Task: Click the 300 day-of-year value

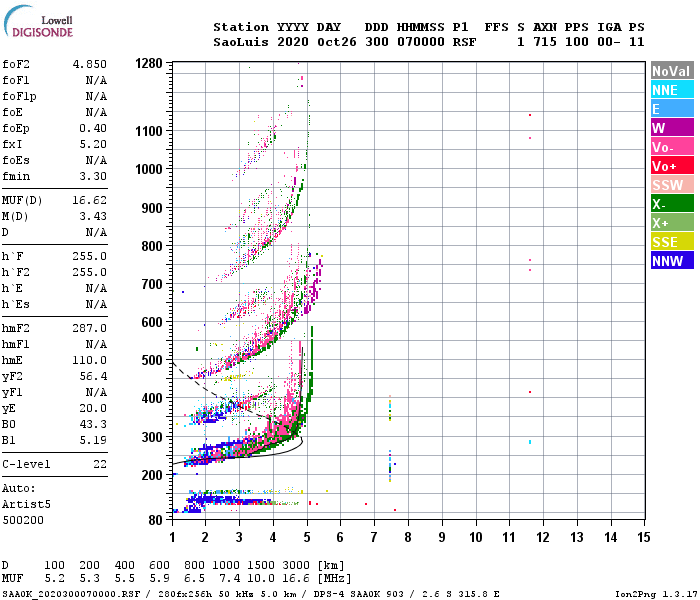Action: click(377, 42)
